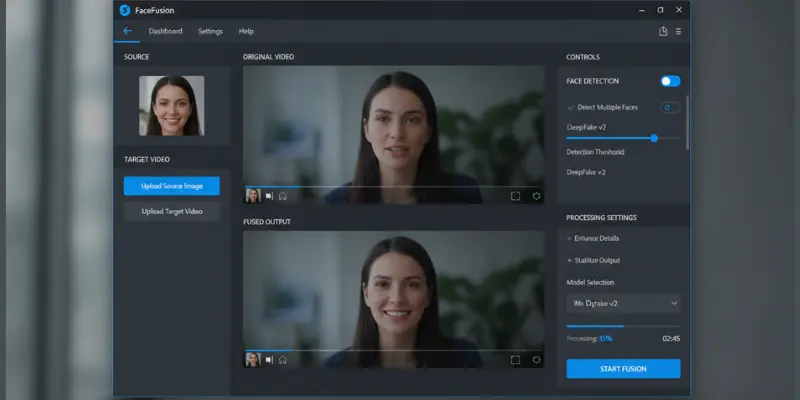
Task: Click face thumbnail in Fused Output controls
Action: click(x=253, y=360)
